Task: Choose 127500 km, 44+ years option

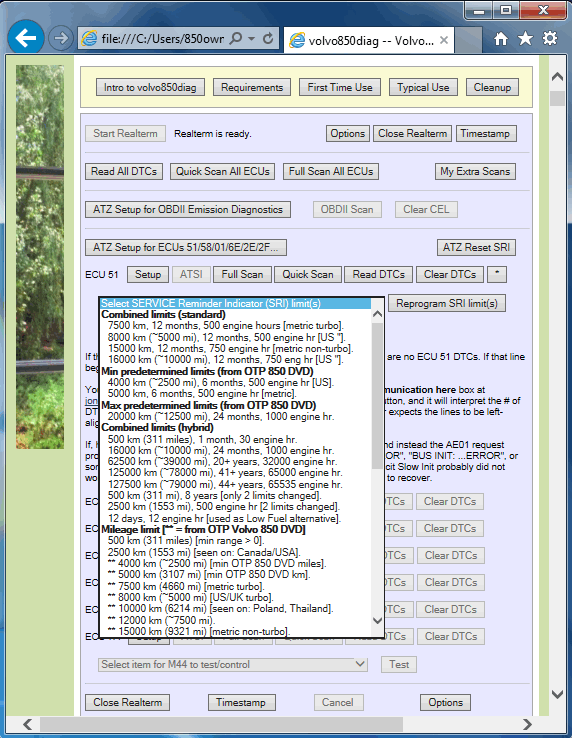Action: pos(235,484)
